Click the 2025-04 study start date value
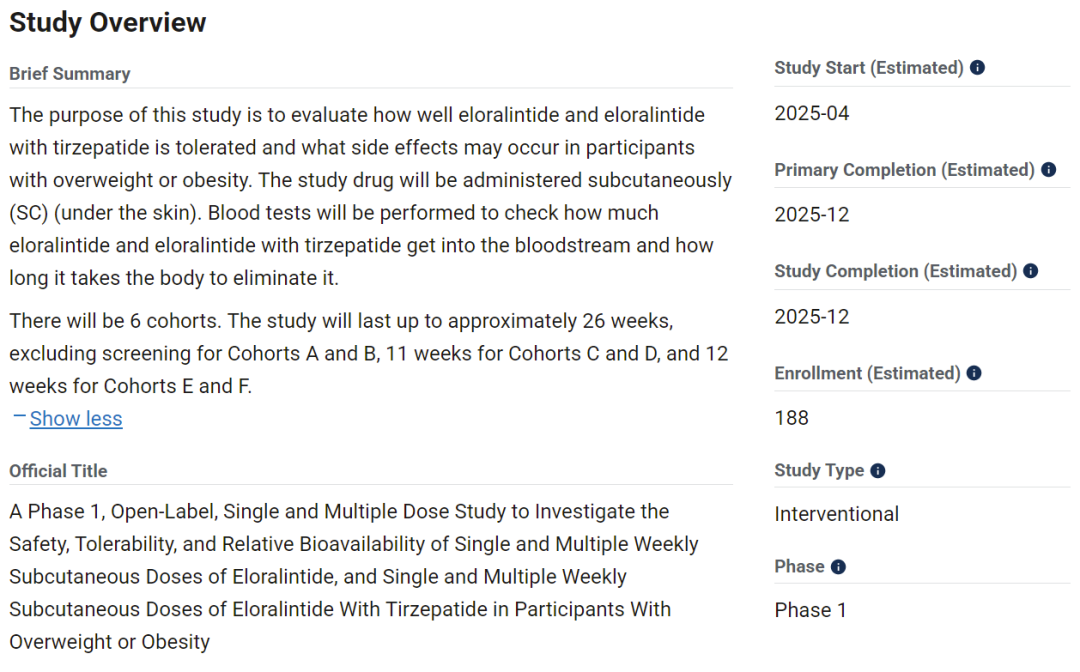1080x672 pixels. pyautogui.click(x=811, y=113)
